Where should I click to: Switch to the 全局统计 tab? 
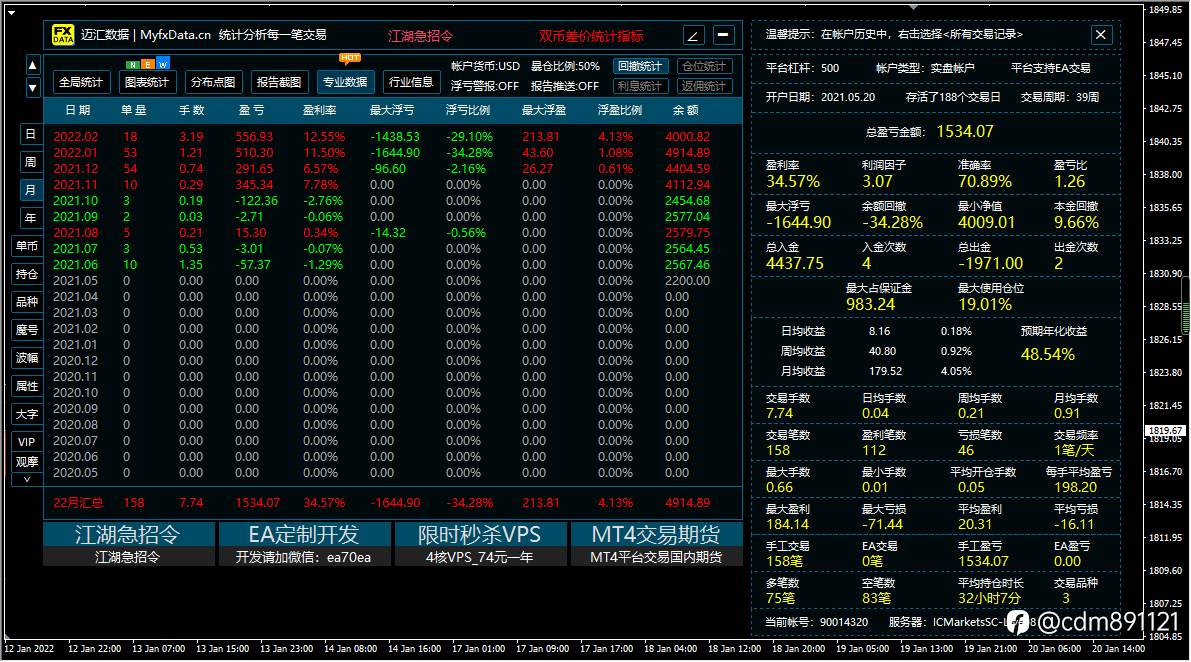click(x=81, y=82)
